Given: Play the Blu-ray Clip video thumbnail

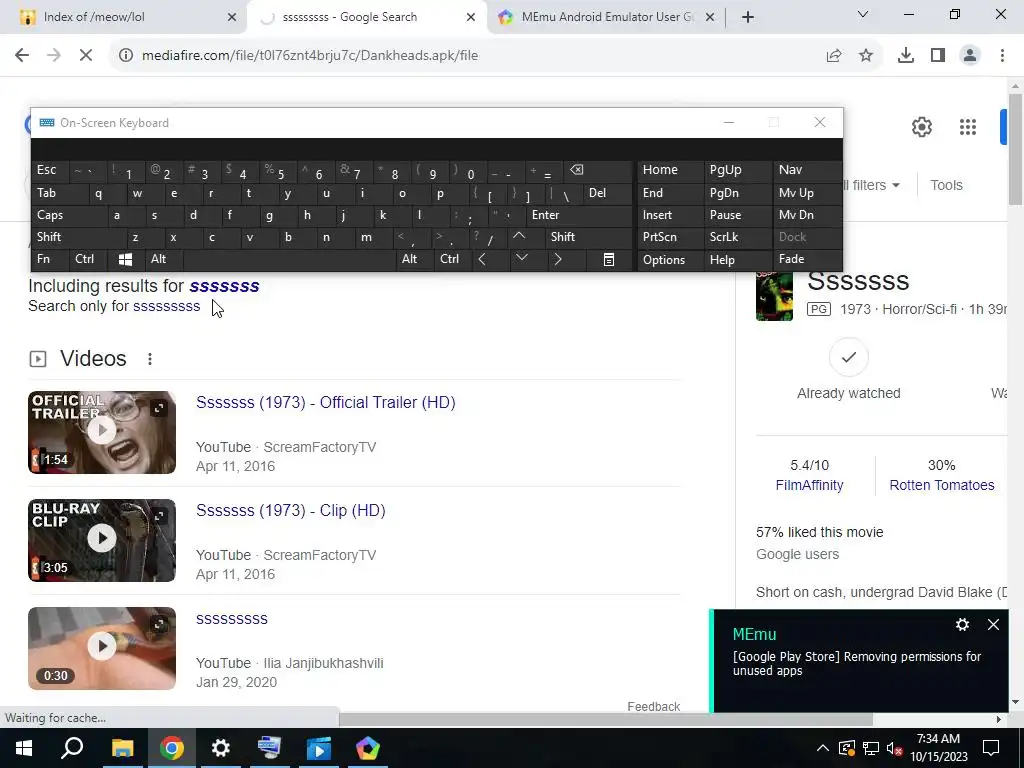Looking at the screenshot, I should [102, 540].
